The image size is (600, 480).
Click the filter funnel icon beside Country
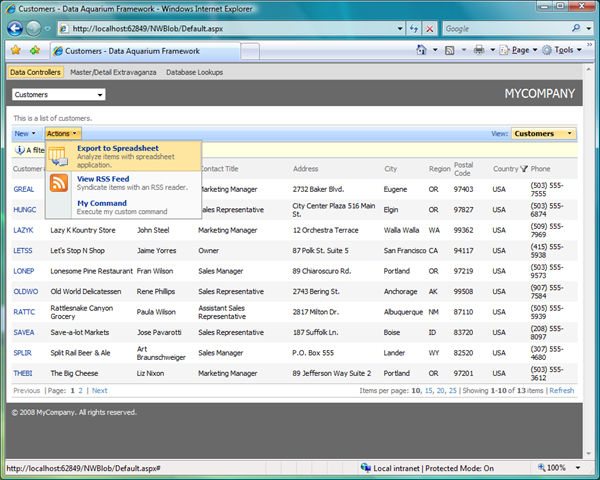click(524, 169)
